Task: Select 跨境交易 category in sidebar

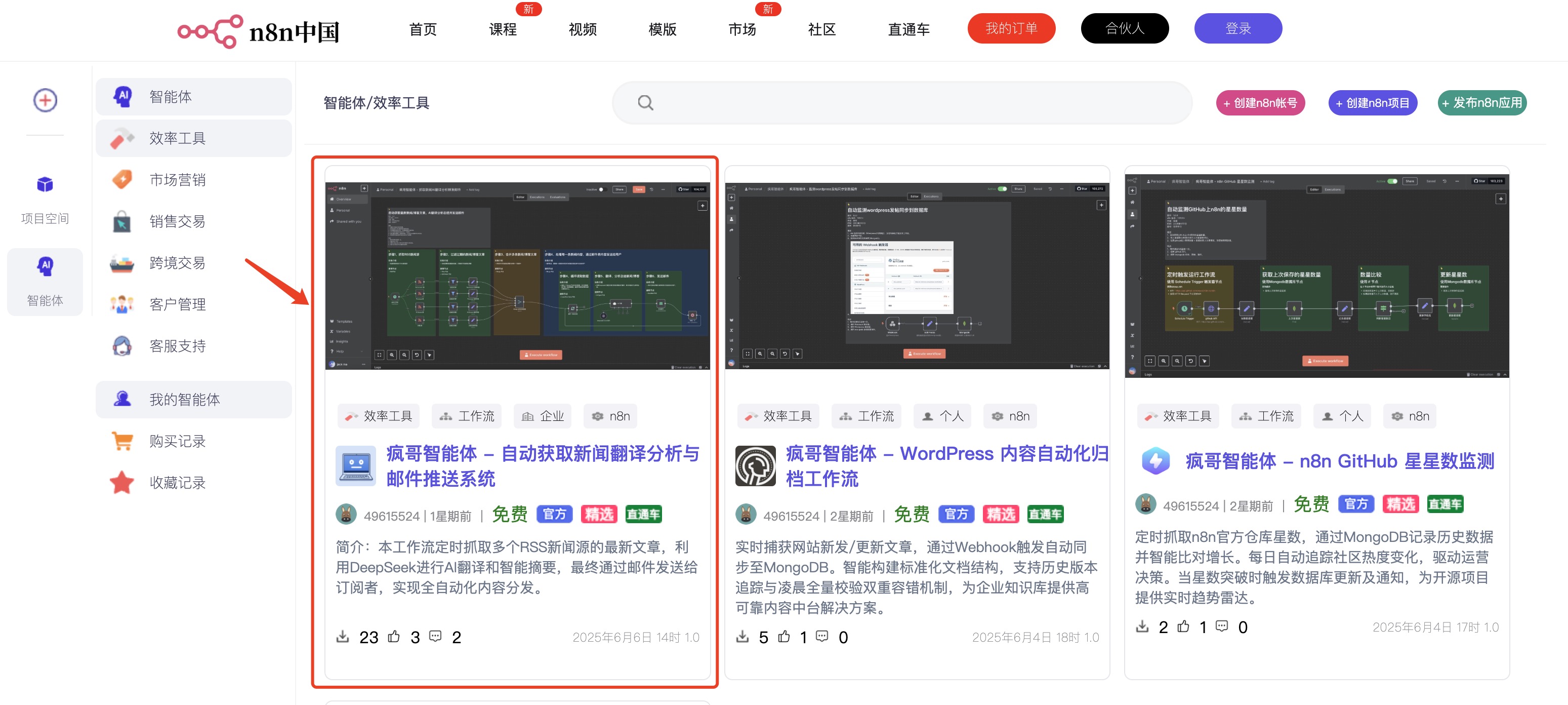Action: coord(193,263)
